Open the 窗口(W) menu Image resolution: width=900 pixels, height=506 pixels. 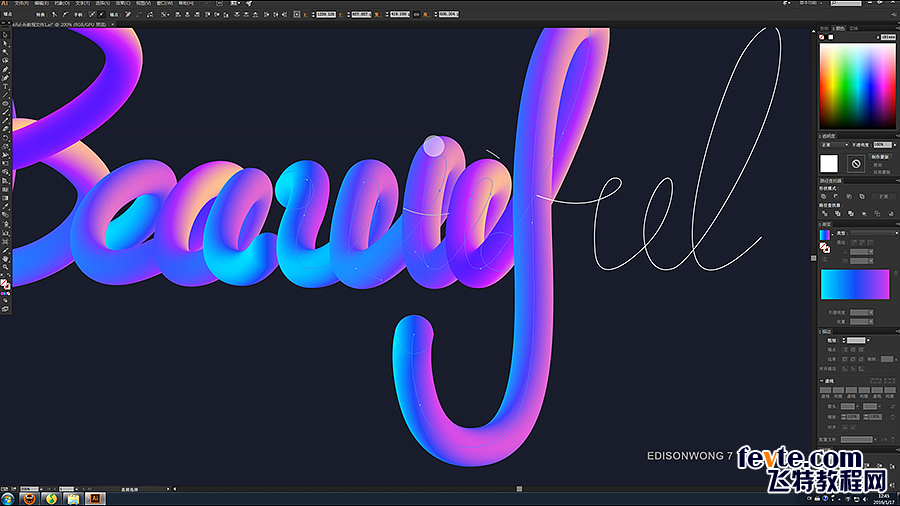[x=164, y=3]
